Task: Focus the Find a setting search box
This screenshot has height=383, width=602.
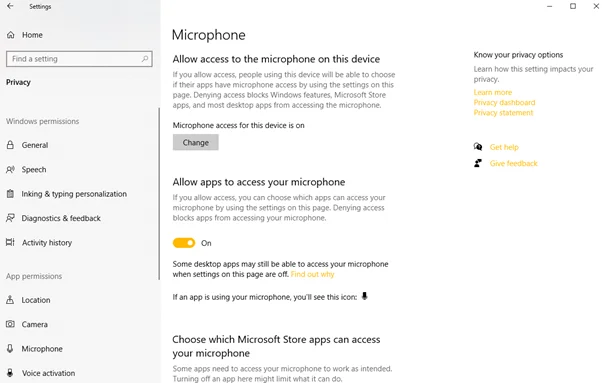Action: coord(79,59)
